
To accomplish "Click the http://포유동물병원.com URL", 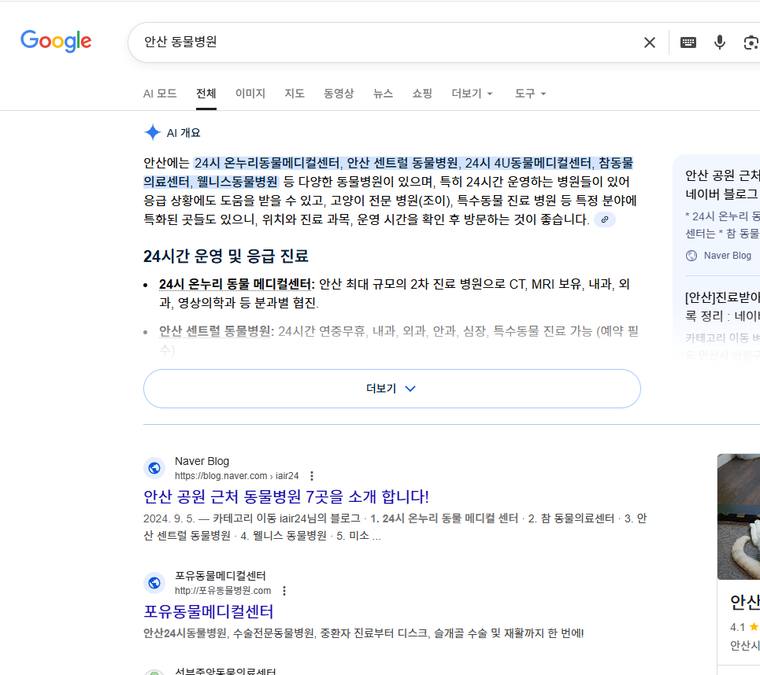I will [x=223, y=591].
